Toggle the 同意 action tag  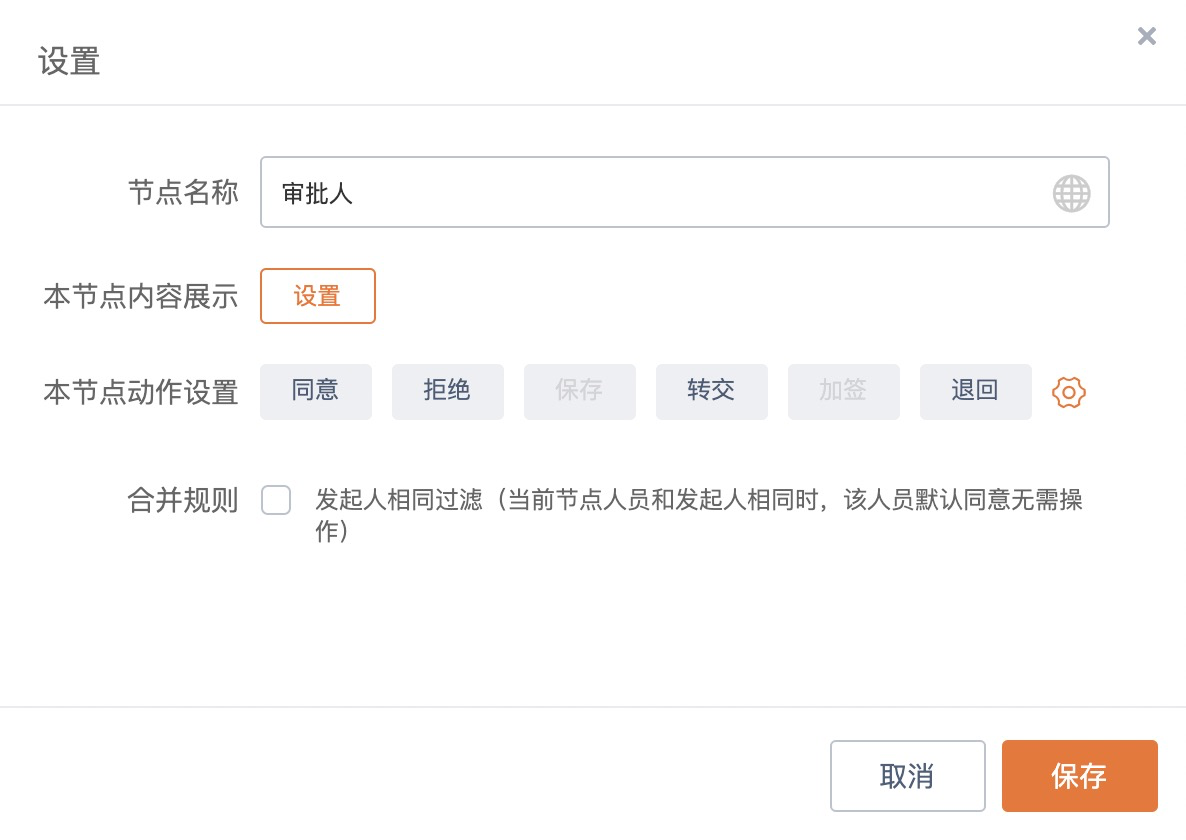pyautogui.click(x=316, y=391)
